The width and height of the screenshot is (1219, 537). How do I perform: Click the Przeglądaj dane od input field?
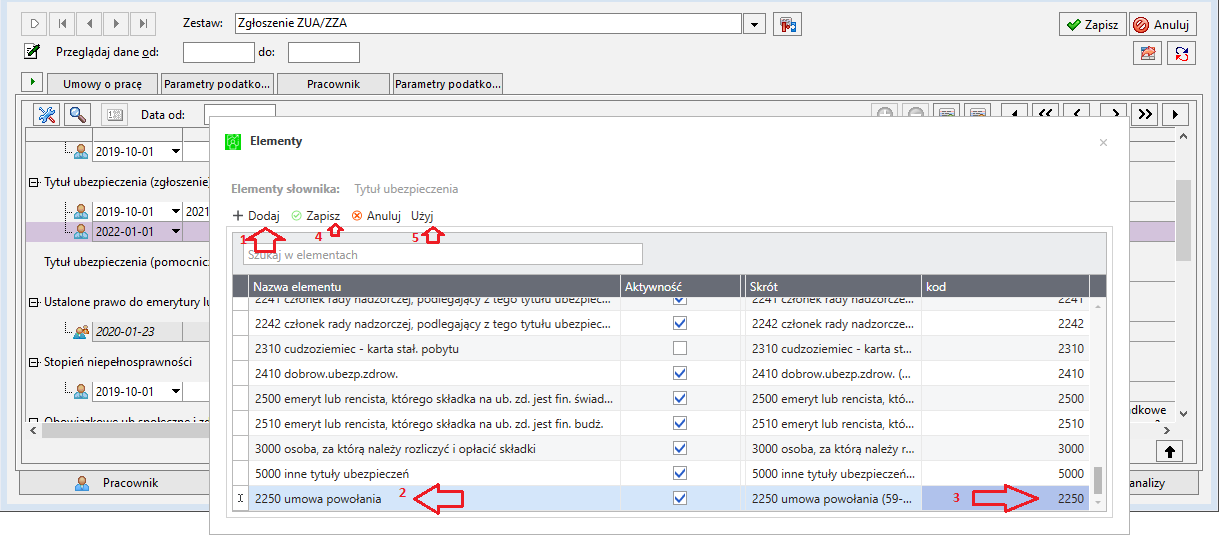tap(219, 52)
